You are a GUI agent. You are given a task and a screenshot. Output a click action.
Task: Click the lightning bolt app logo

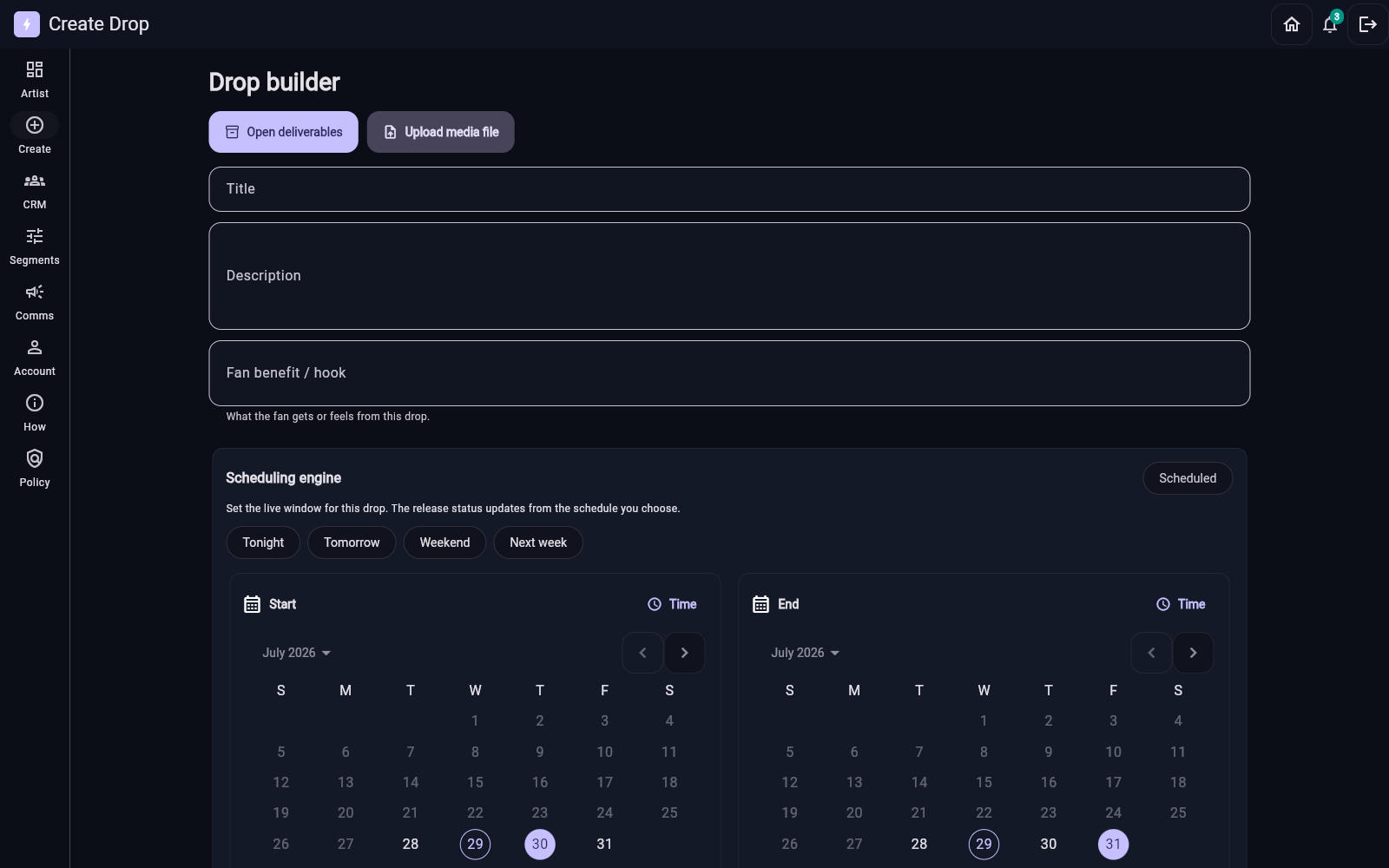click(27, 24)
